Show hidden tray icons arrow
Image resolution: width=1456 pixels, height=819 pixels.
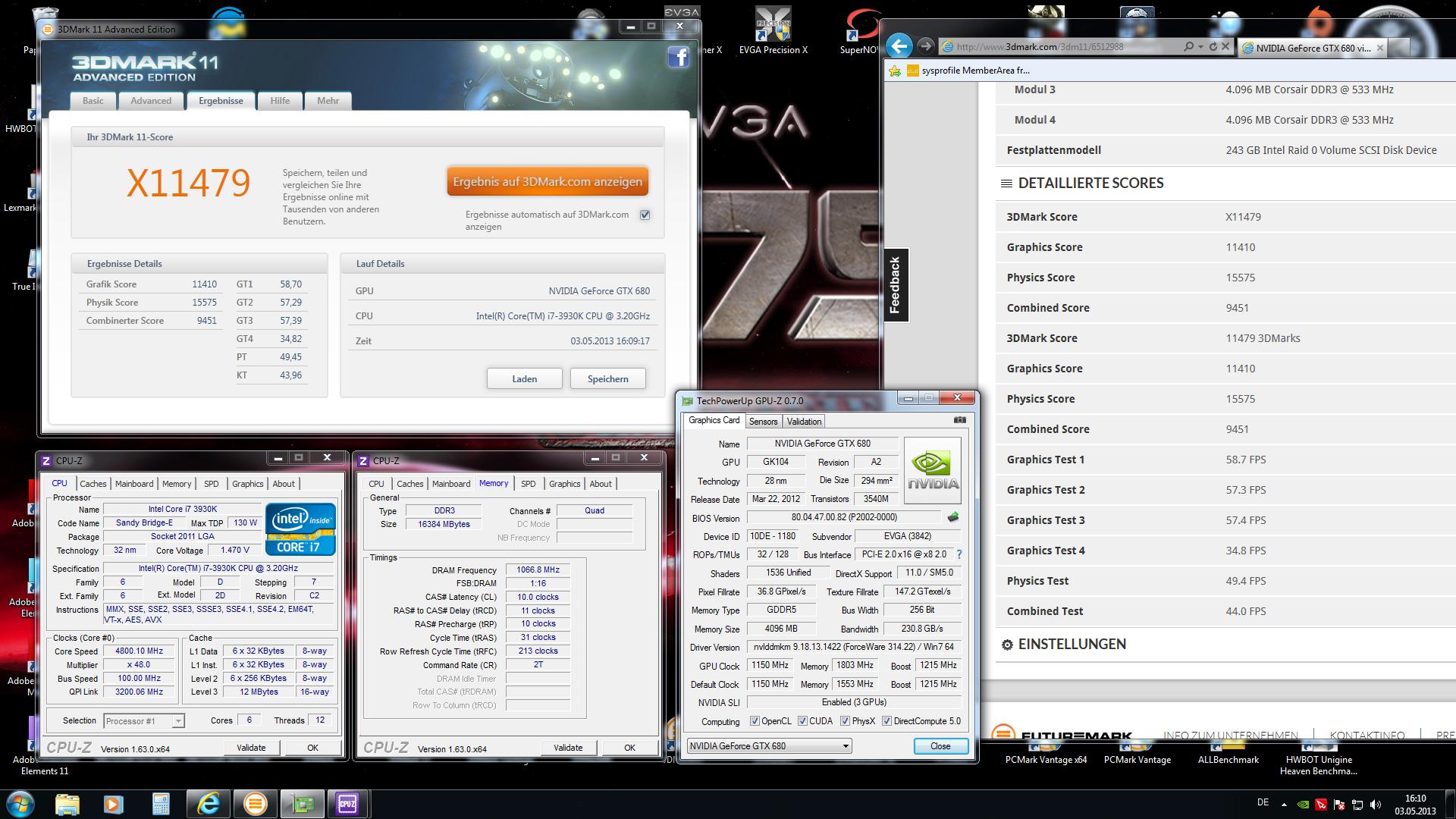pos(1284,804)
